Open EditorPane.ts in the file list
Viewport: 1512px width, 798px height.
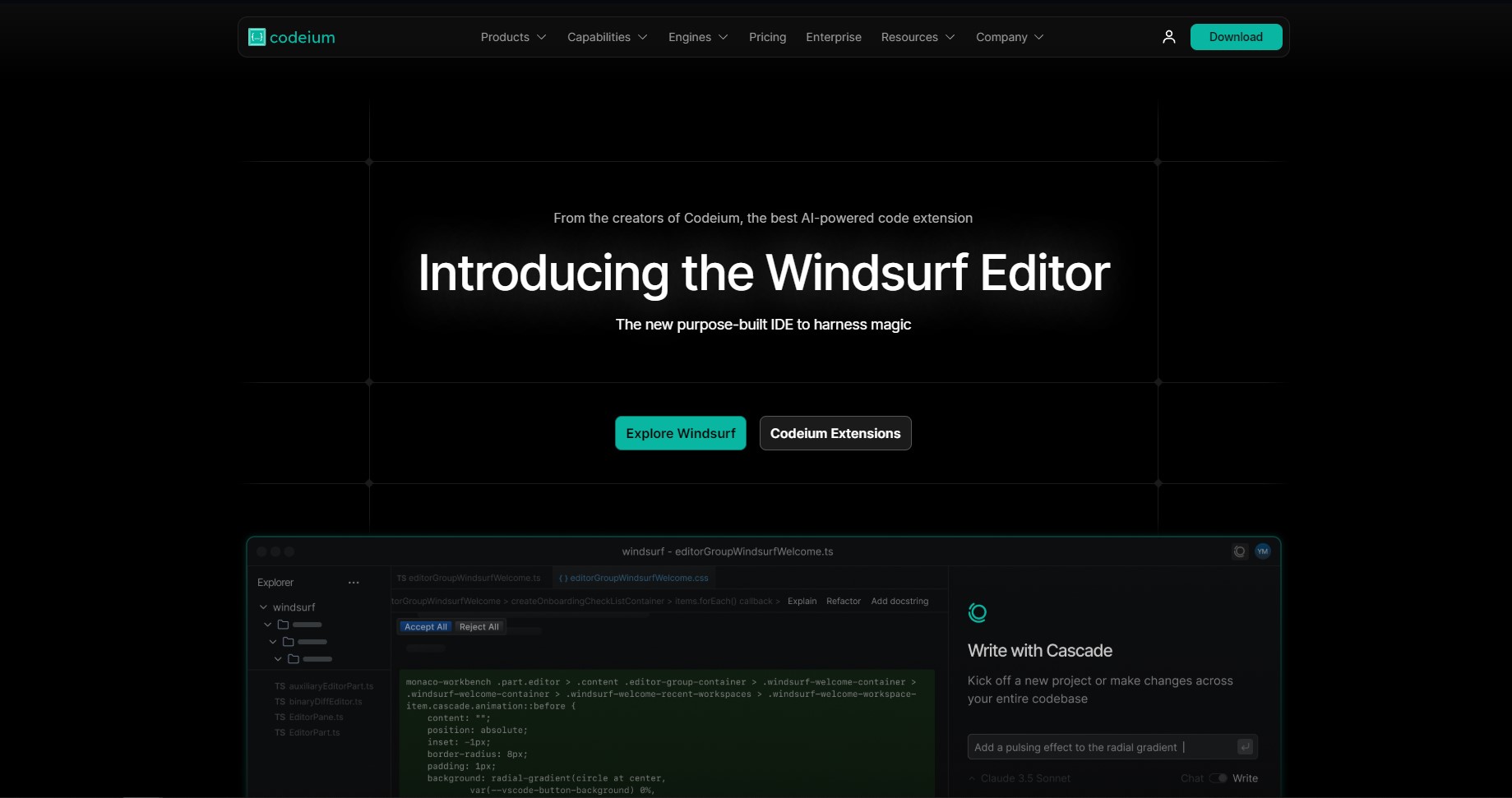(x=309, y=717)
